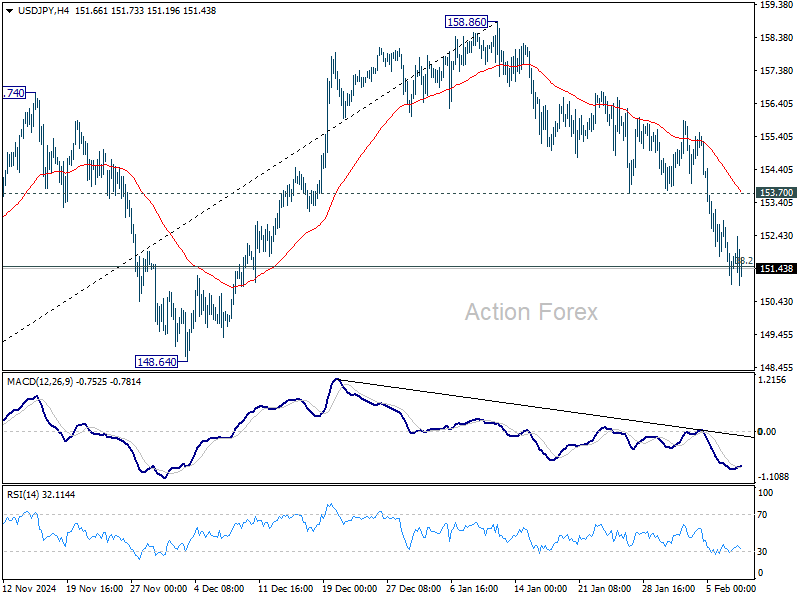Click the 12 Nov 2024 axis label
800x600 pixels.
point(30,590)
